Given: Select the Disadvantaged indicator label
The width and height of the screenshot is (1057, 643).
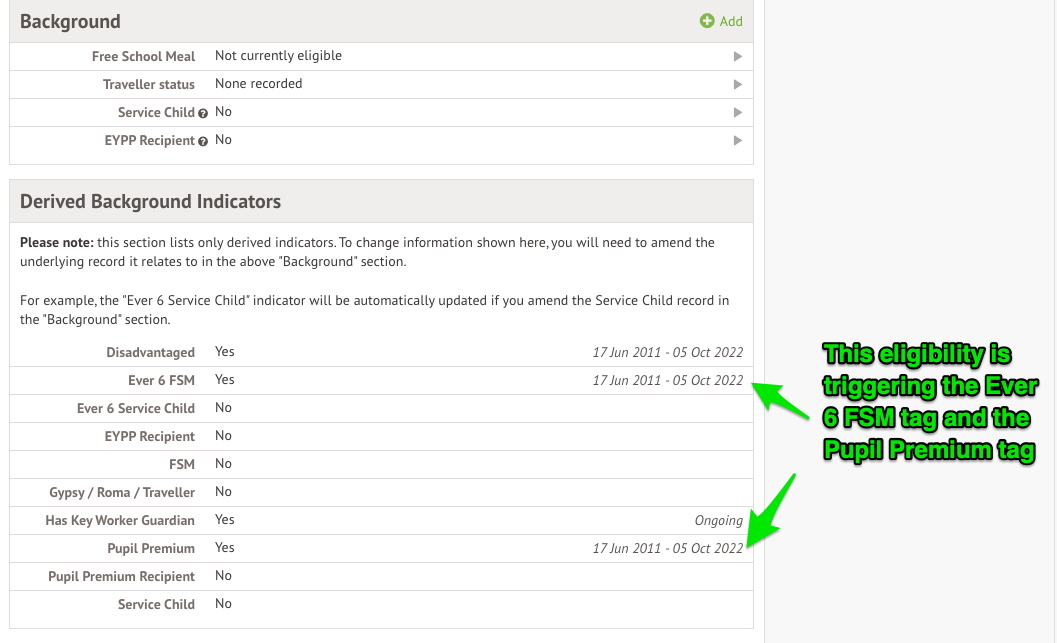Looking at the screenshot, I should 150,352.
